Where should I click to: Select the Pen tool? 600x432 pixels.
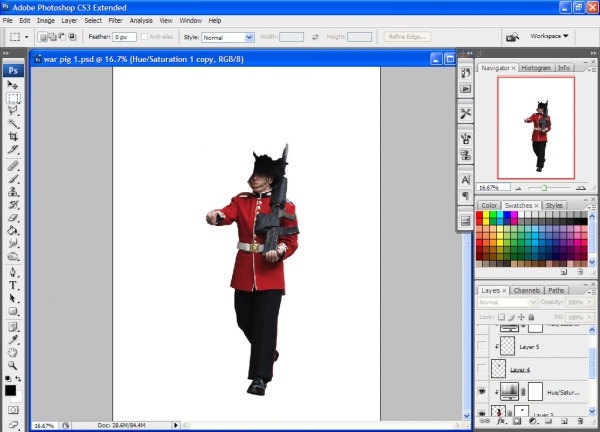13,272
